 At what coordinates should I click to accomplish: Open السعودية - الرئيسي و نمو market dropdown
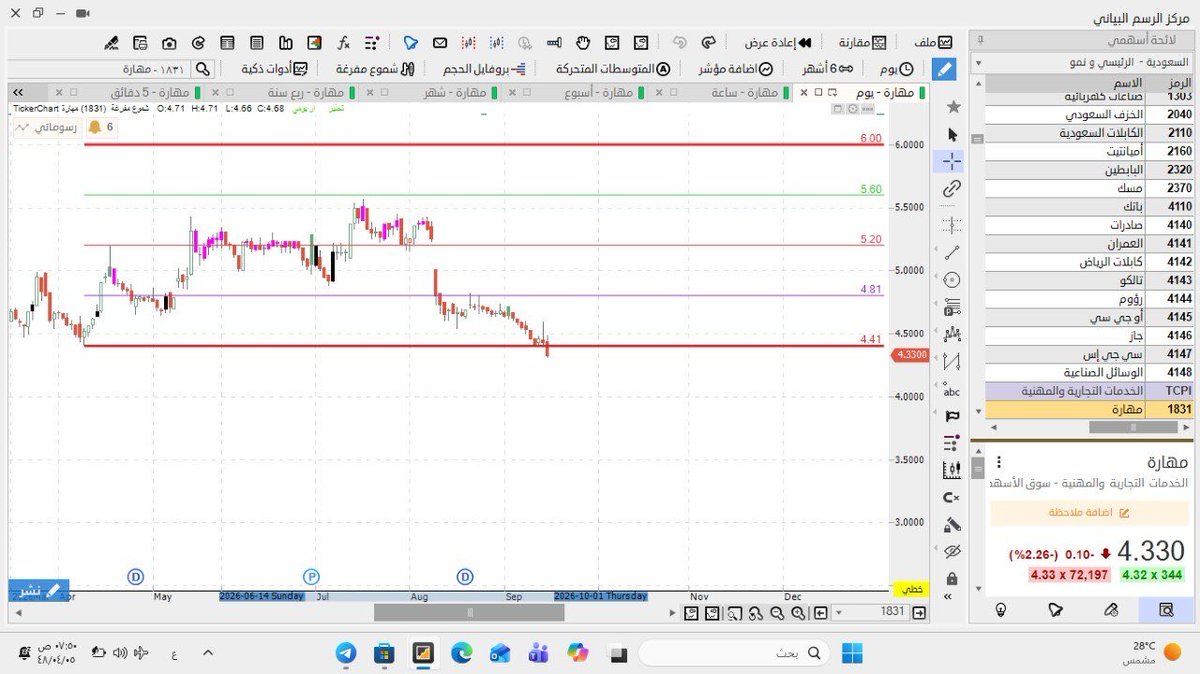tap(1080, 62)
